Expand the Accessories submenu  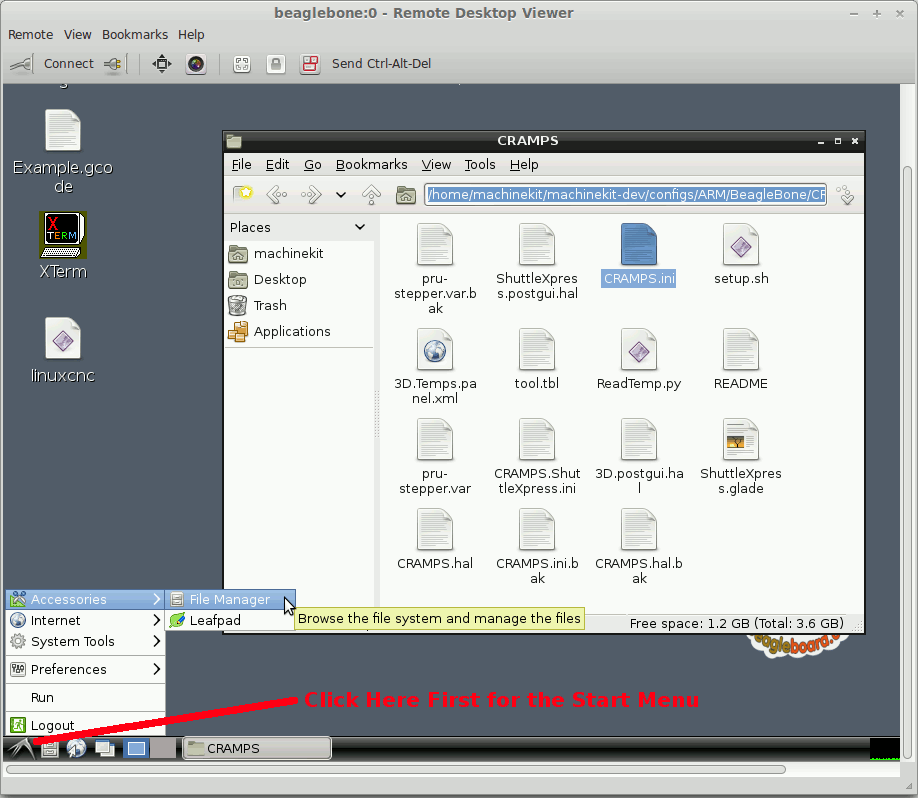(85, 600)
